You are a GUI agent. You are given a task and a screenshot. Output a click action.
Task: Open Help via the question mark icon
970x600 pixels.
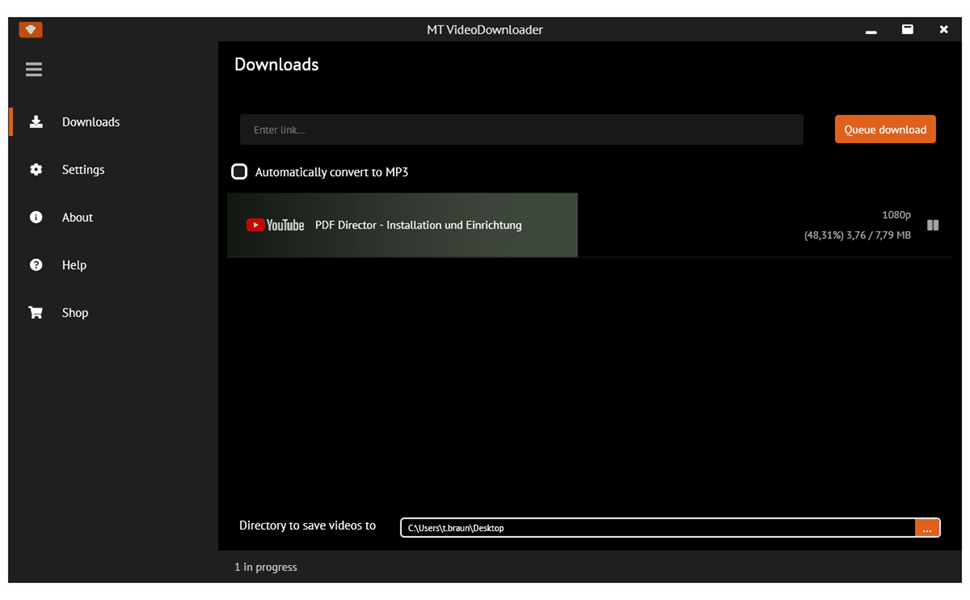click(36, 264)
